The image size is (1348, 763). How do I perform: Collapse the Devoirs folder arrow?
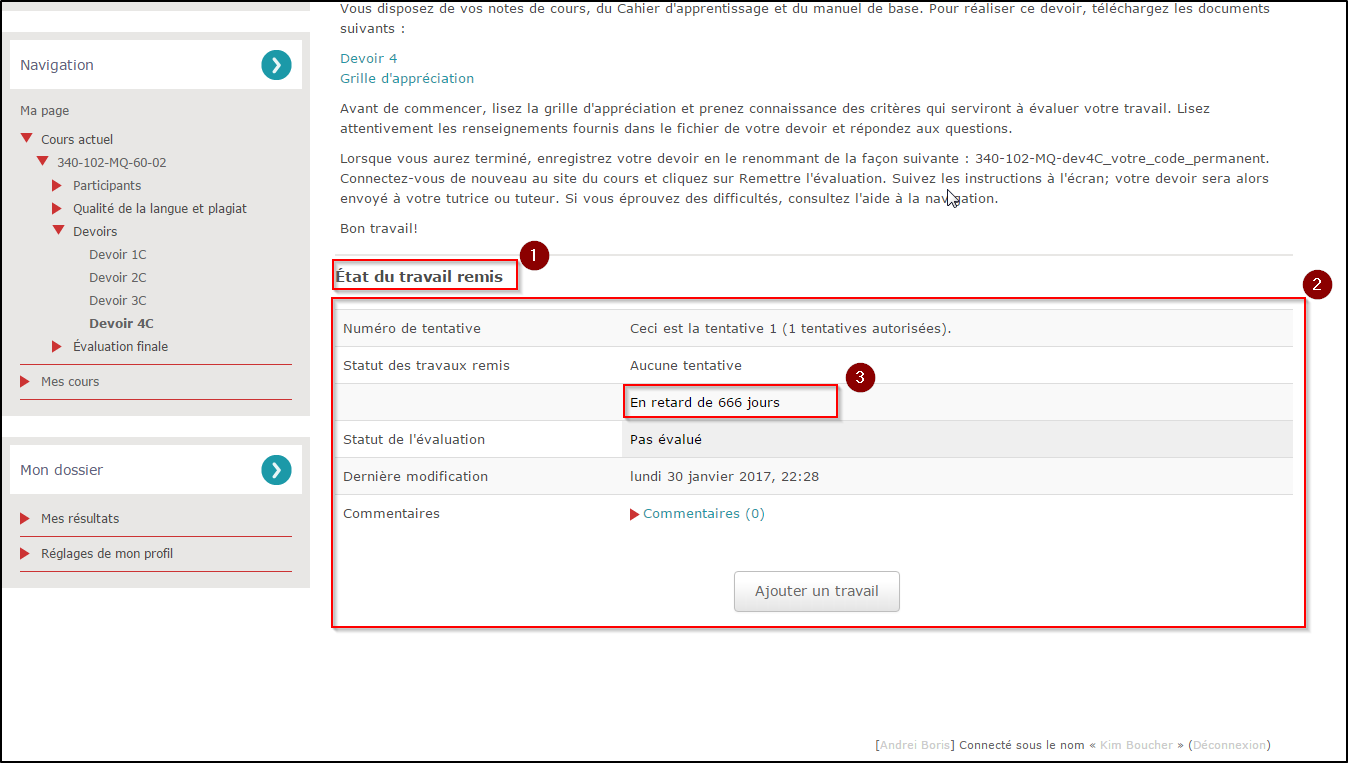click(58, 231)
